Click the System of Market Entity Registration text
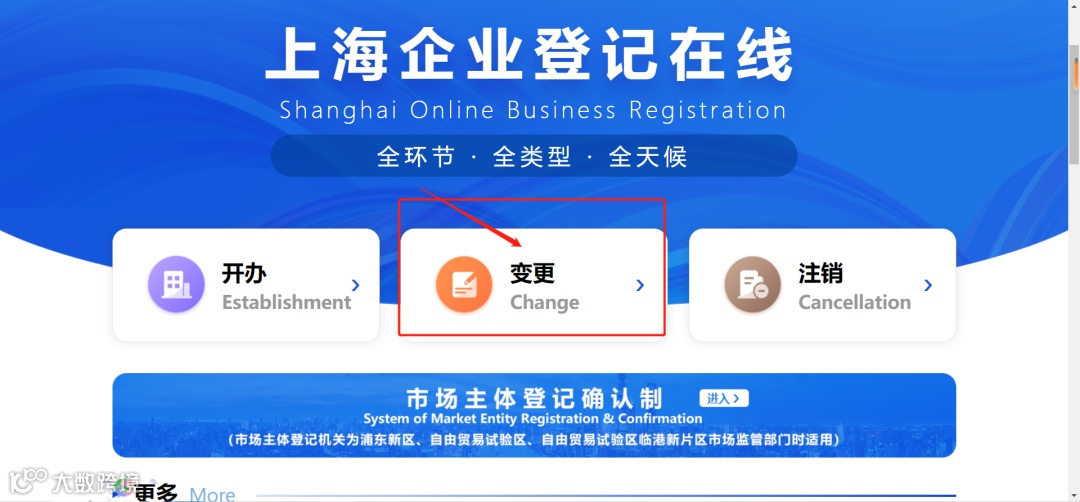Image resolution: width=1080 pixels, height=502 pixels. (532, 419)
